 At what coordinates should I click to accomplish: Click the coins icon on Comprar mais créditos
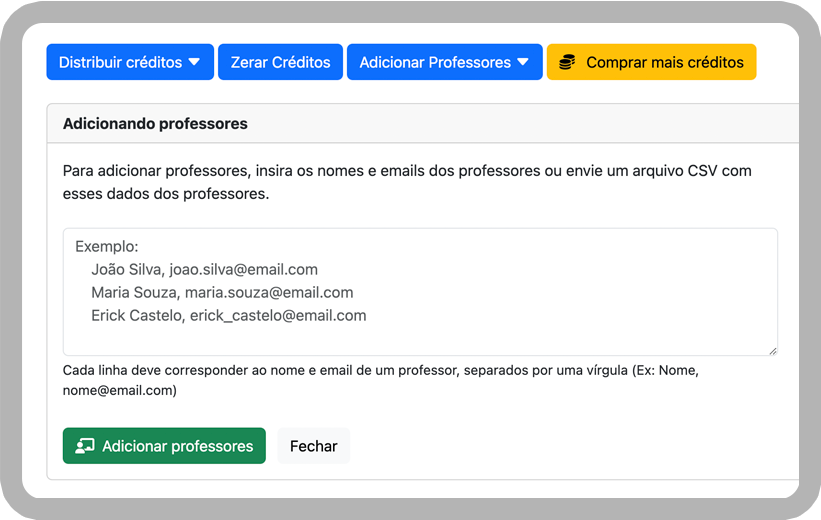567,62
